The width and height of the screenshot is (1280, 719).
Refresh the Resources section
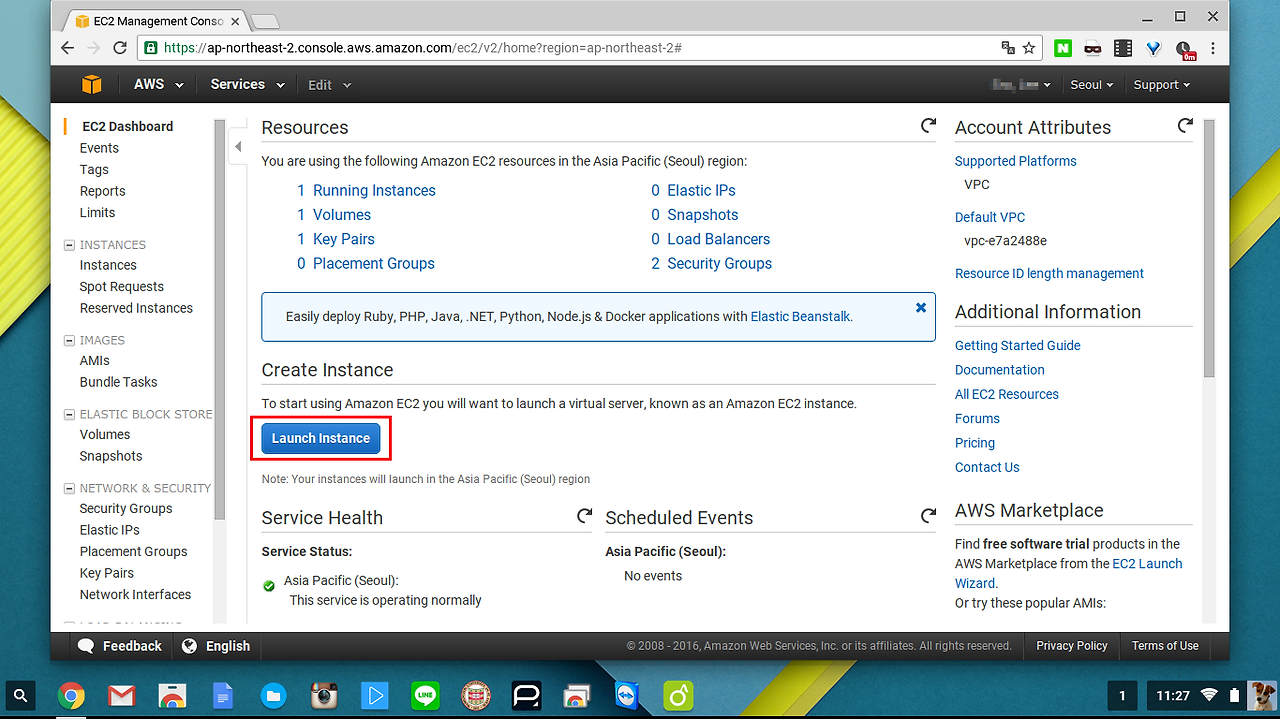pos(928,126)
